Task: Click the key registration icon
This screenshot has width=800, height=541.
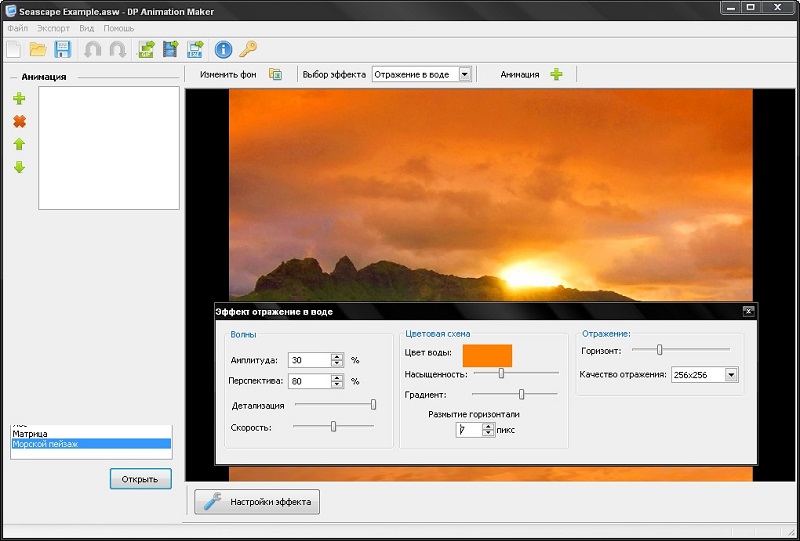Action: [x=248, y=50]
